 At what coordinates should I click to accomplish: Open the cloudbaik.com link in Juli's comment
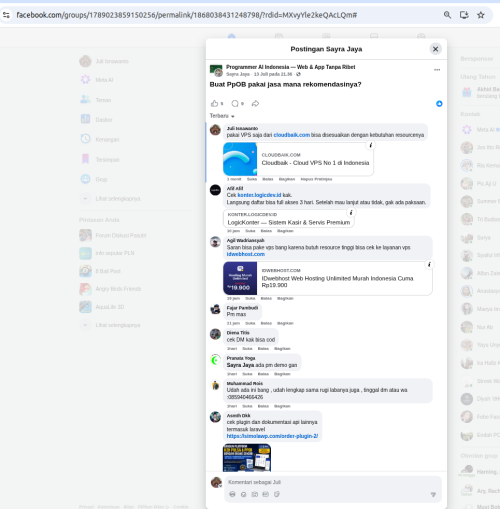tap(292, 135)
